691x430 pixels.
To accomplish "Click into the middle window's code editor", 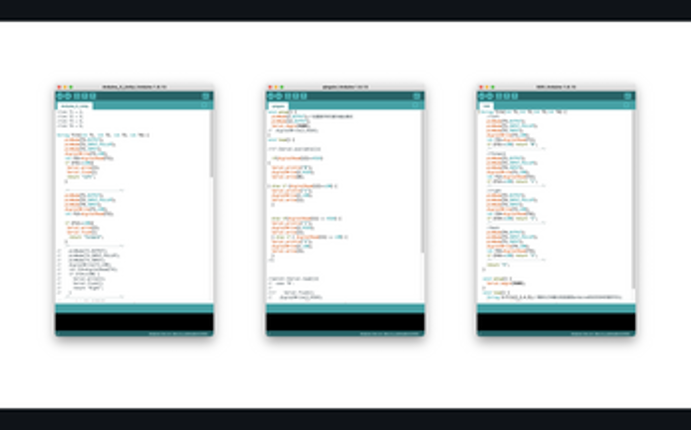I will click(x=343, y=206).
